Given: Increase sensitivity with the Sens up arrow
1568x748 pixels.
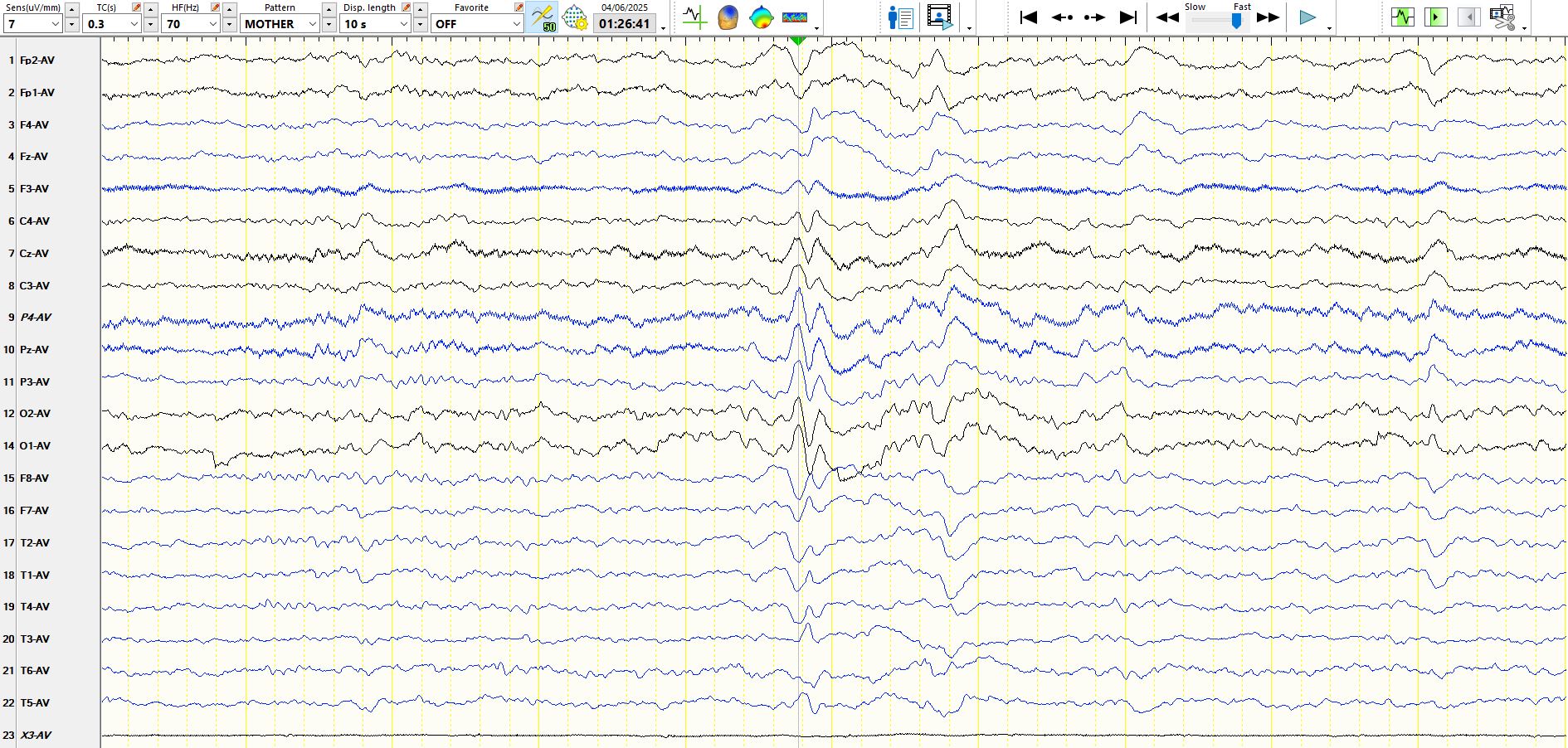Looking at the screenshot, I should click(71, 9).
